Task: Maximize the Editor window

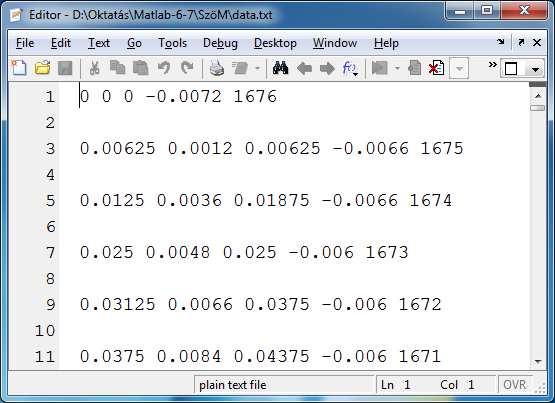Action: click(x=487, y=11)
